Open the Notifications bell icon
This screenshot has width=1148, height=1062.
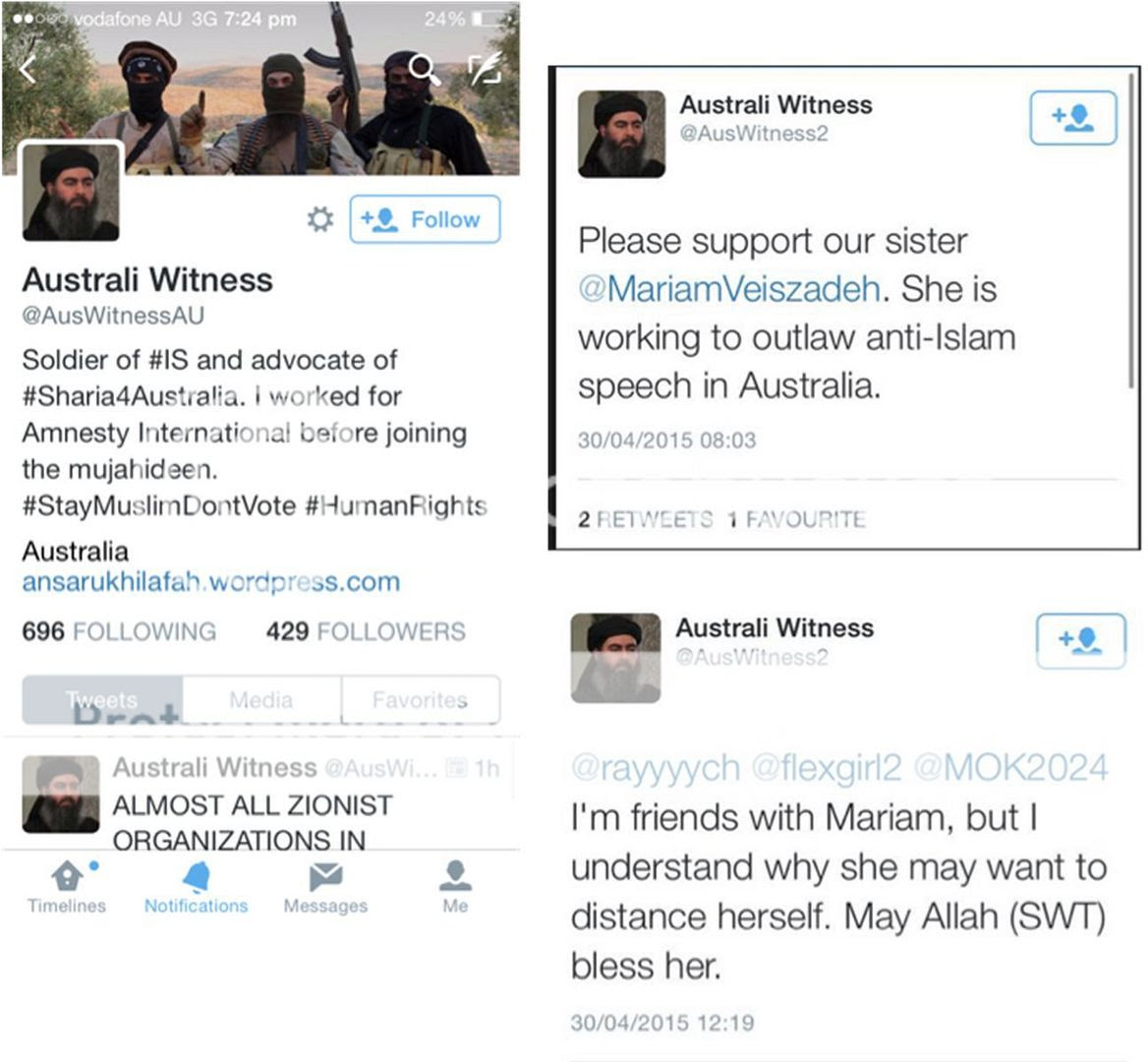[197, 887]
